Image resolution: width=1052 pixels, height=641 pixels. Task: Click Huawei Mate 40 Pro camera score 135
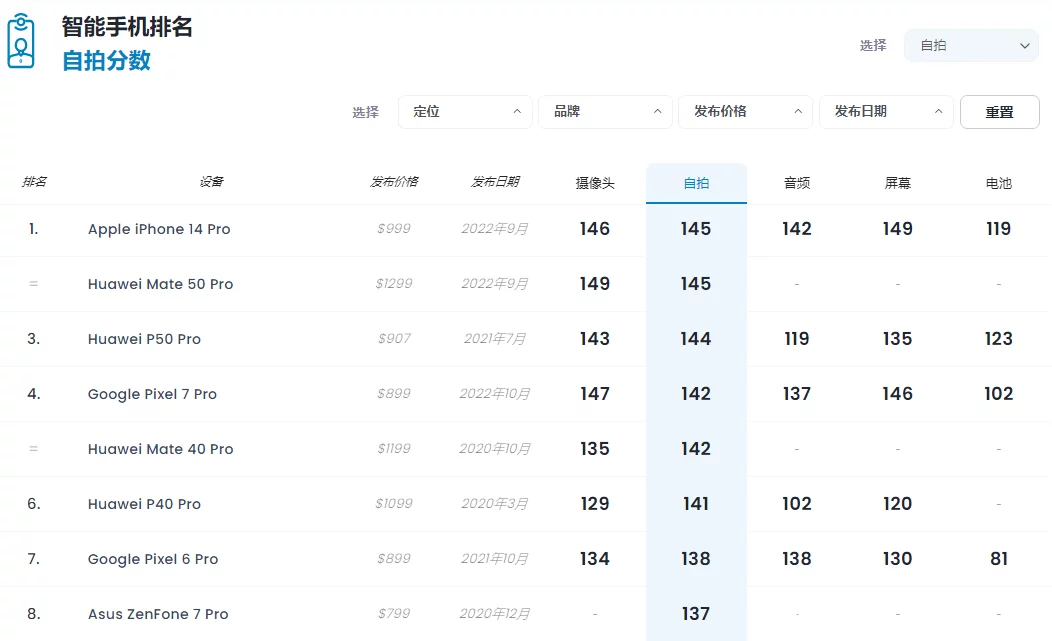click(595, 449)
